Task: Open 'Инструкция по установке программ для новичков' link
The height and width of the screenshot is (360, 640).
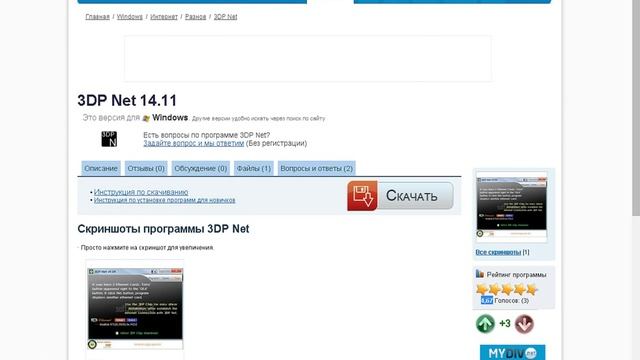Action: (x=164, y=200)
